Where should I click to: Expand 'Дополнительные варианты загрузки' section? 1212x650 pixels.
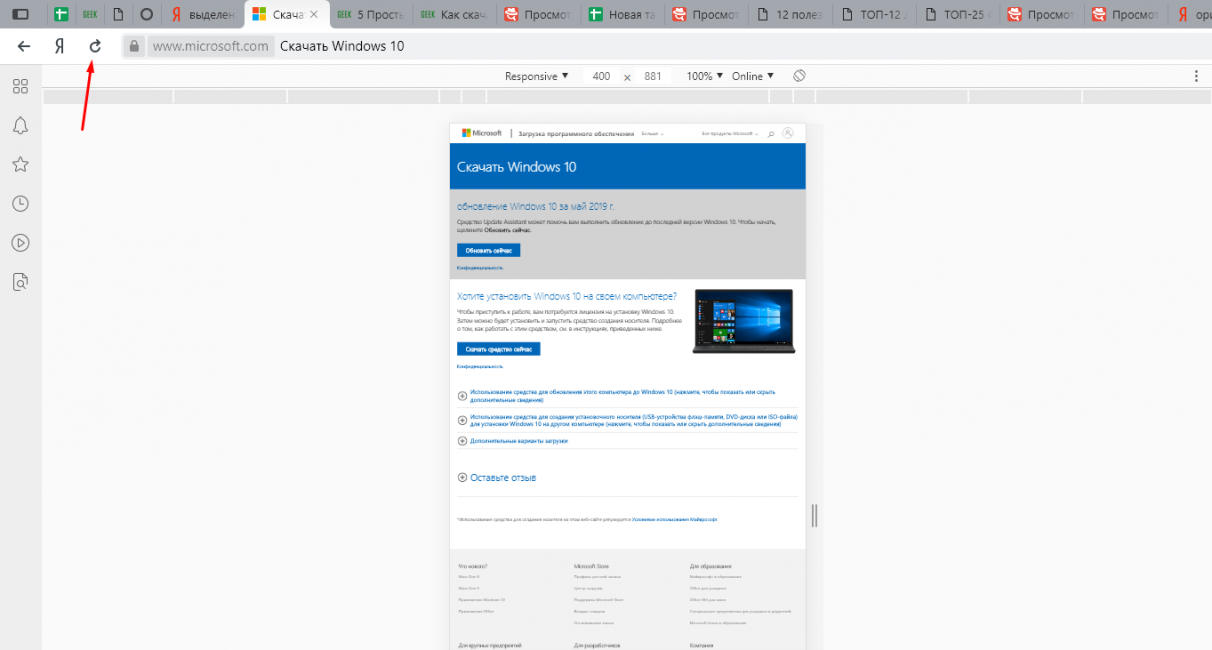tap(513, 441)
